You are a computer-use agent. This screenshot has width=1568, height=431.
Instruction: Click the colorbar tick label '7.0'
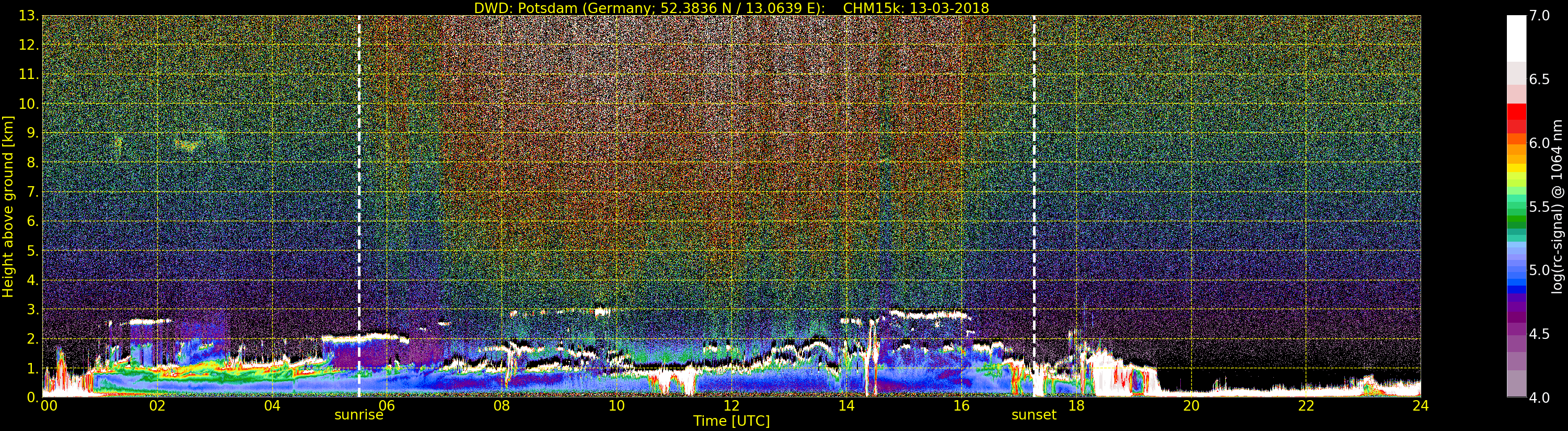(1539, 16)
